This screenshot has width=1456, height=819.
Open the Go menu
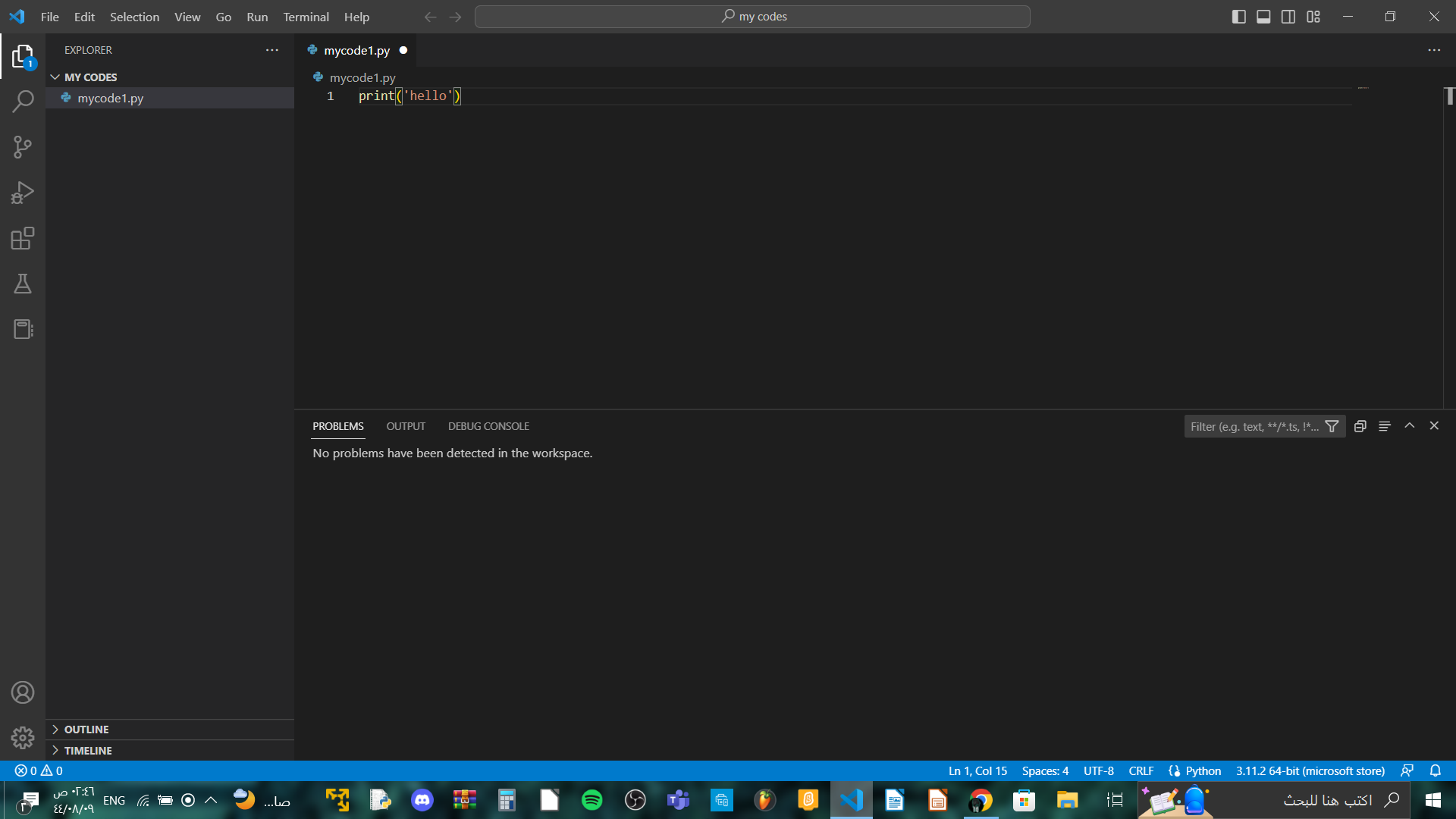coord(224,17)
